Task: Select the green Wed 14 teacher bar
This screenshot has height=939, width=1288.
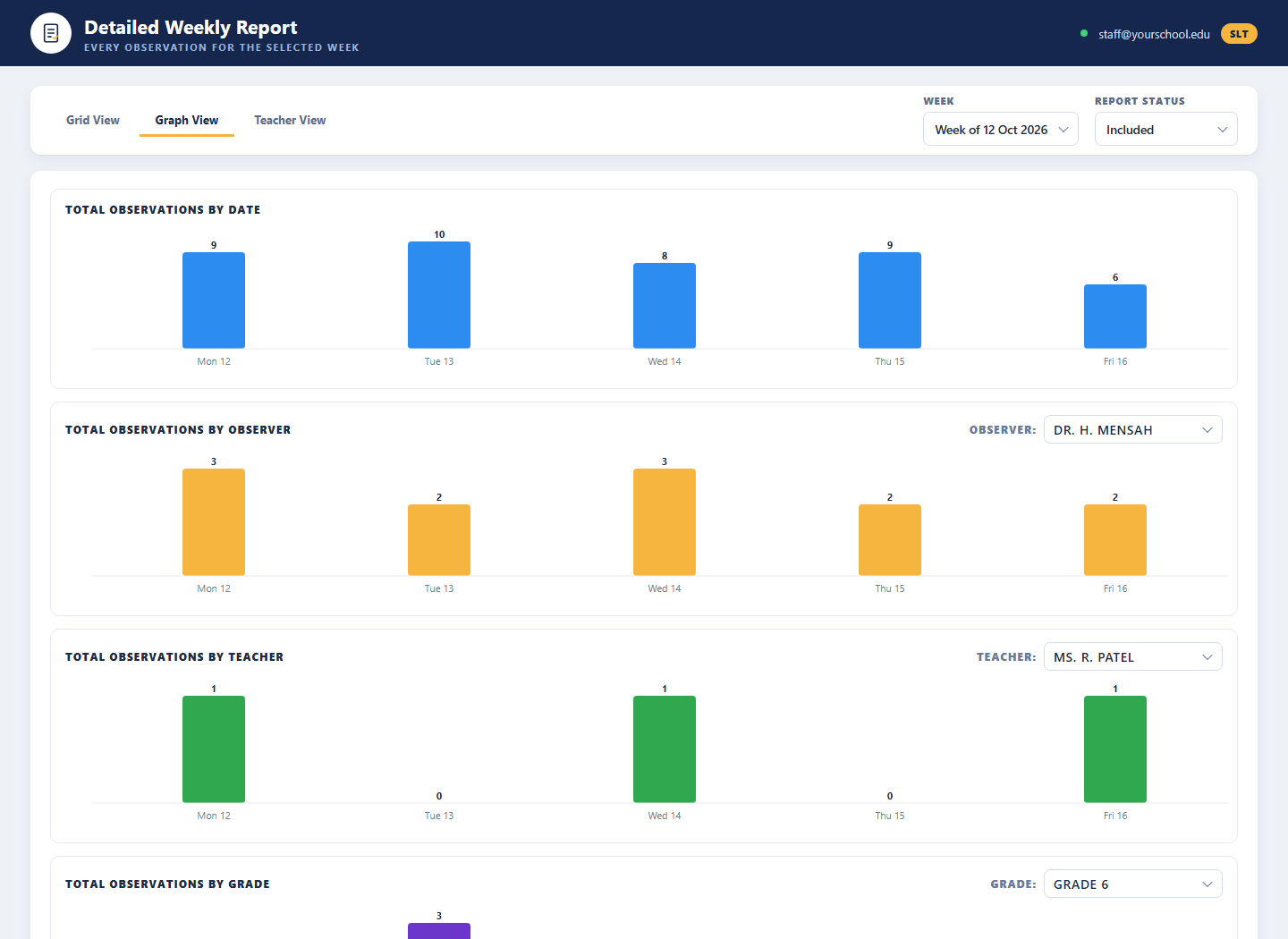Action: (x=665, y=749)
